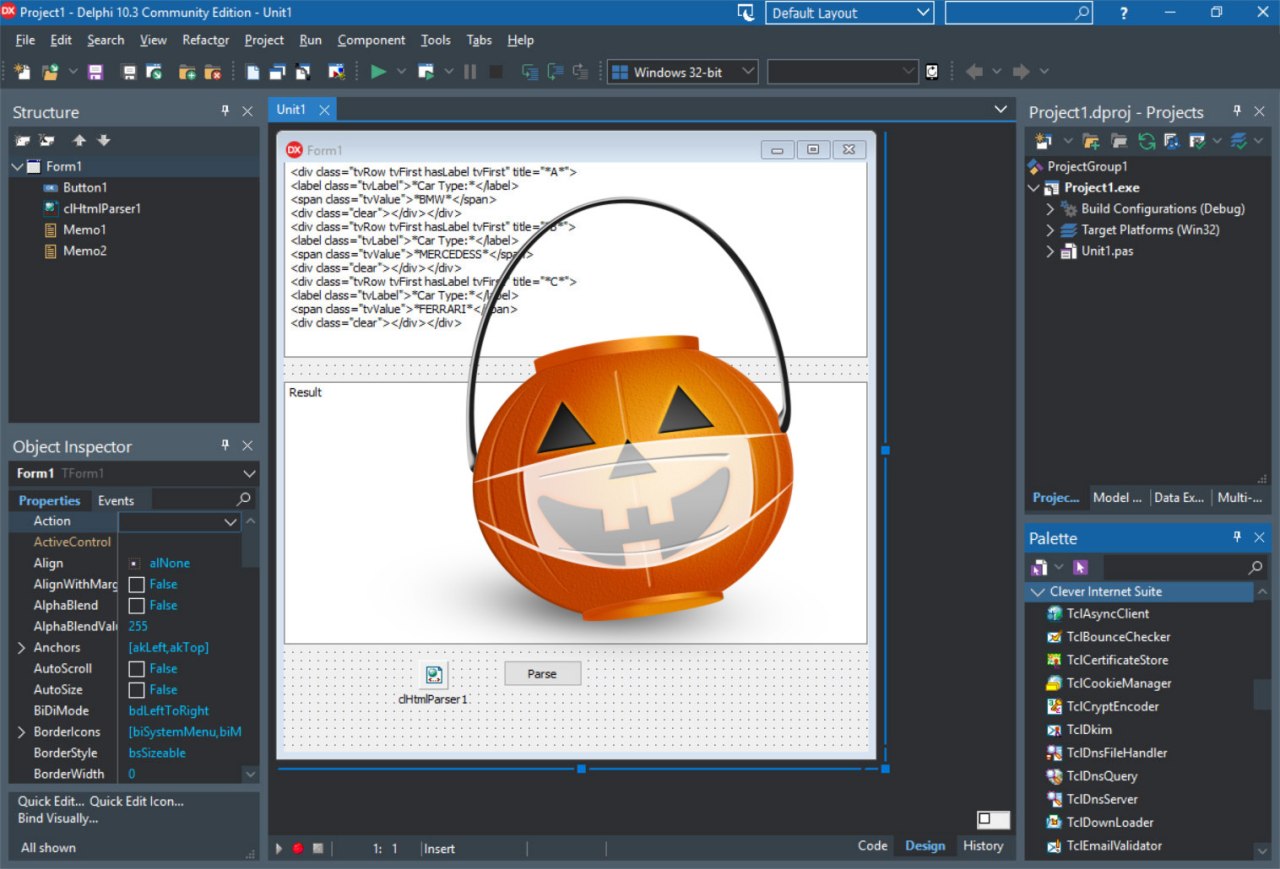Screen dimensions: 1280x869
Task: Open the File menu
Action: (x=25, y=40)
